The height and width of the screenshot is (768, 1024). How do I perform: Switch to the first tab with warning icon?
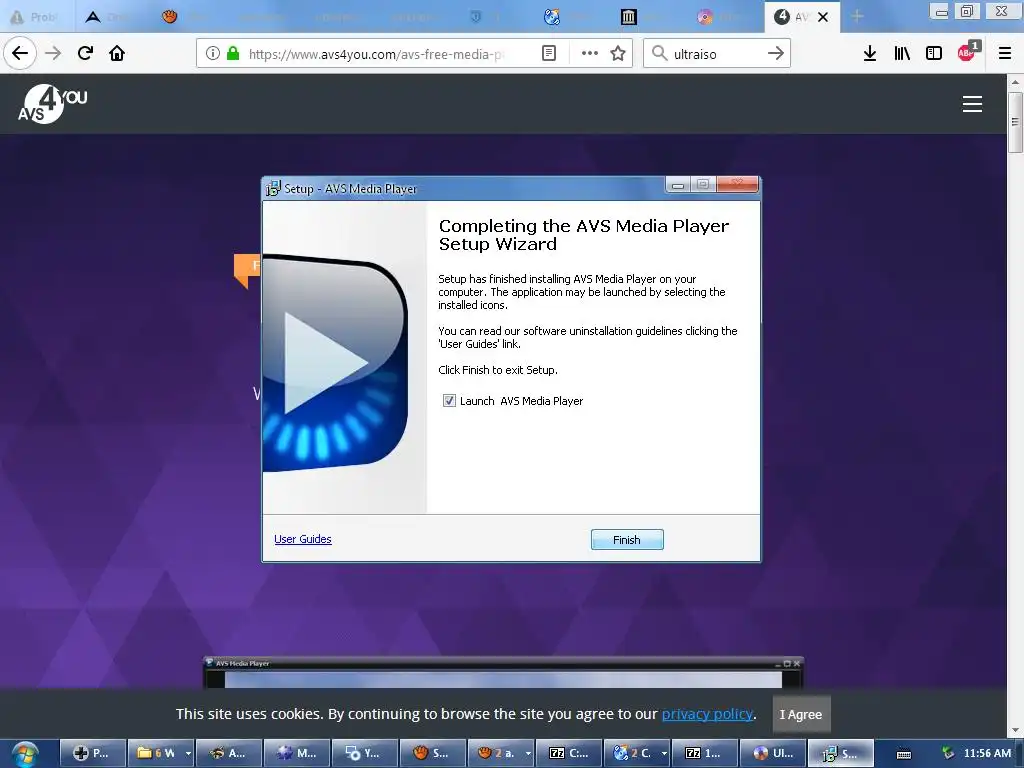37,17
